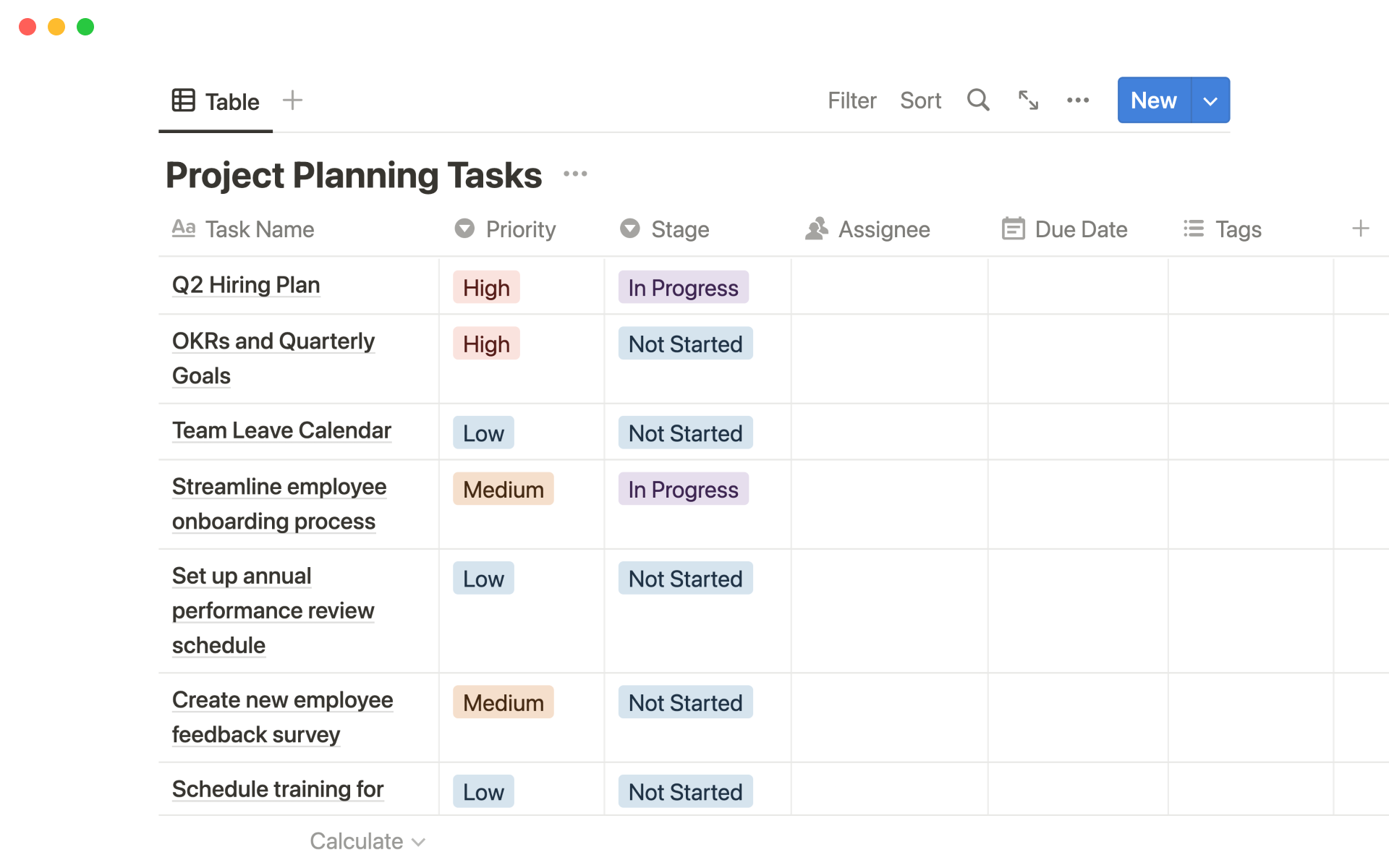1389x868 pixels.
Task: Click the New button
Action: point(1152,101)
